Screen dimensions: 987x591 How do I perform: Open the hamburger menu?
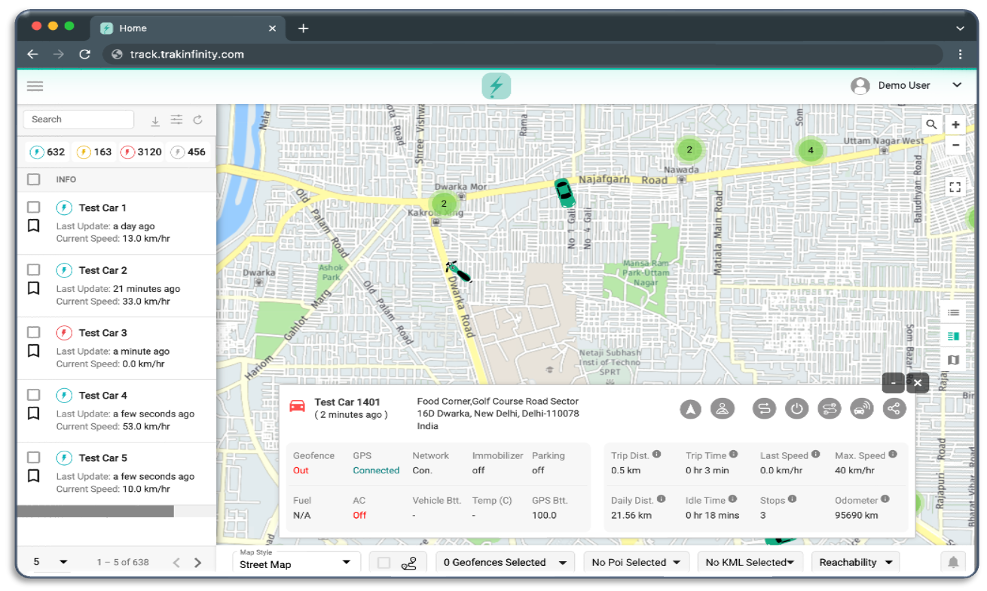[35, 86]
